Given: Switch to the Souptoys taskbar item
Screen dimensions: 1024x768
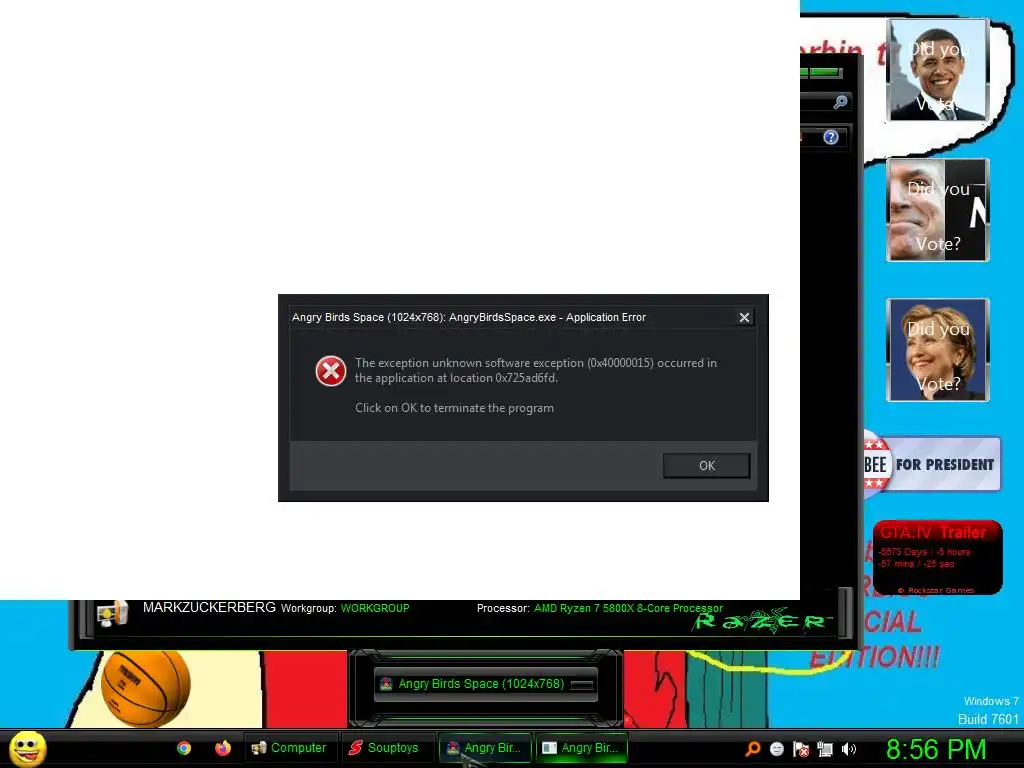Looking at the screenshot, I should point(386,748).
